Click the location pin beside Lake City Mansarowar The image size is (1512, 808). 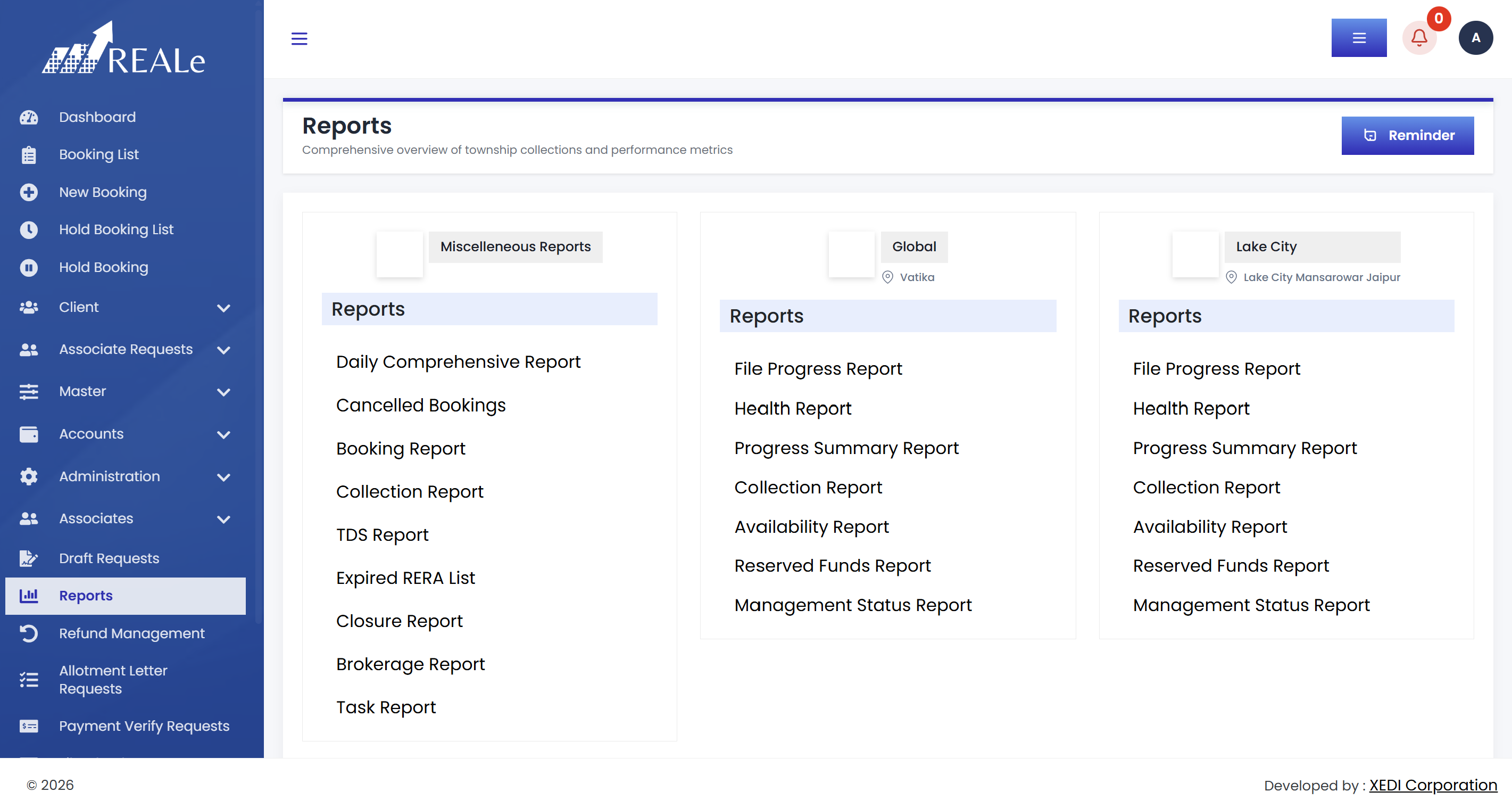point(1232,277)
